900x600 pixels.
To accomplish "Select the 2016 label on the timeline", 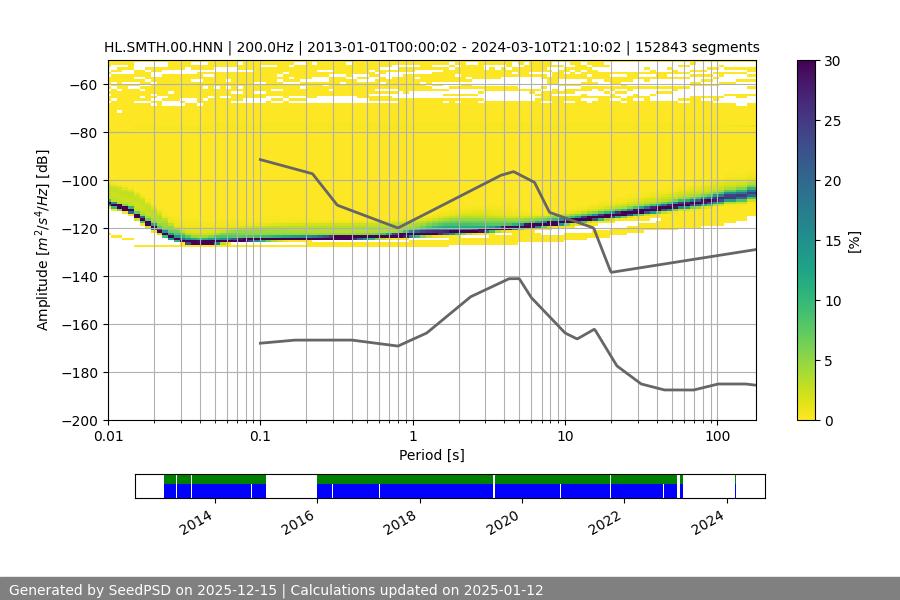I will point(298,522).
